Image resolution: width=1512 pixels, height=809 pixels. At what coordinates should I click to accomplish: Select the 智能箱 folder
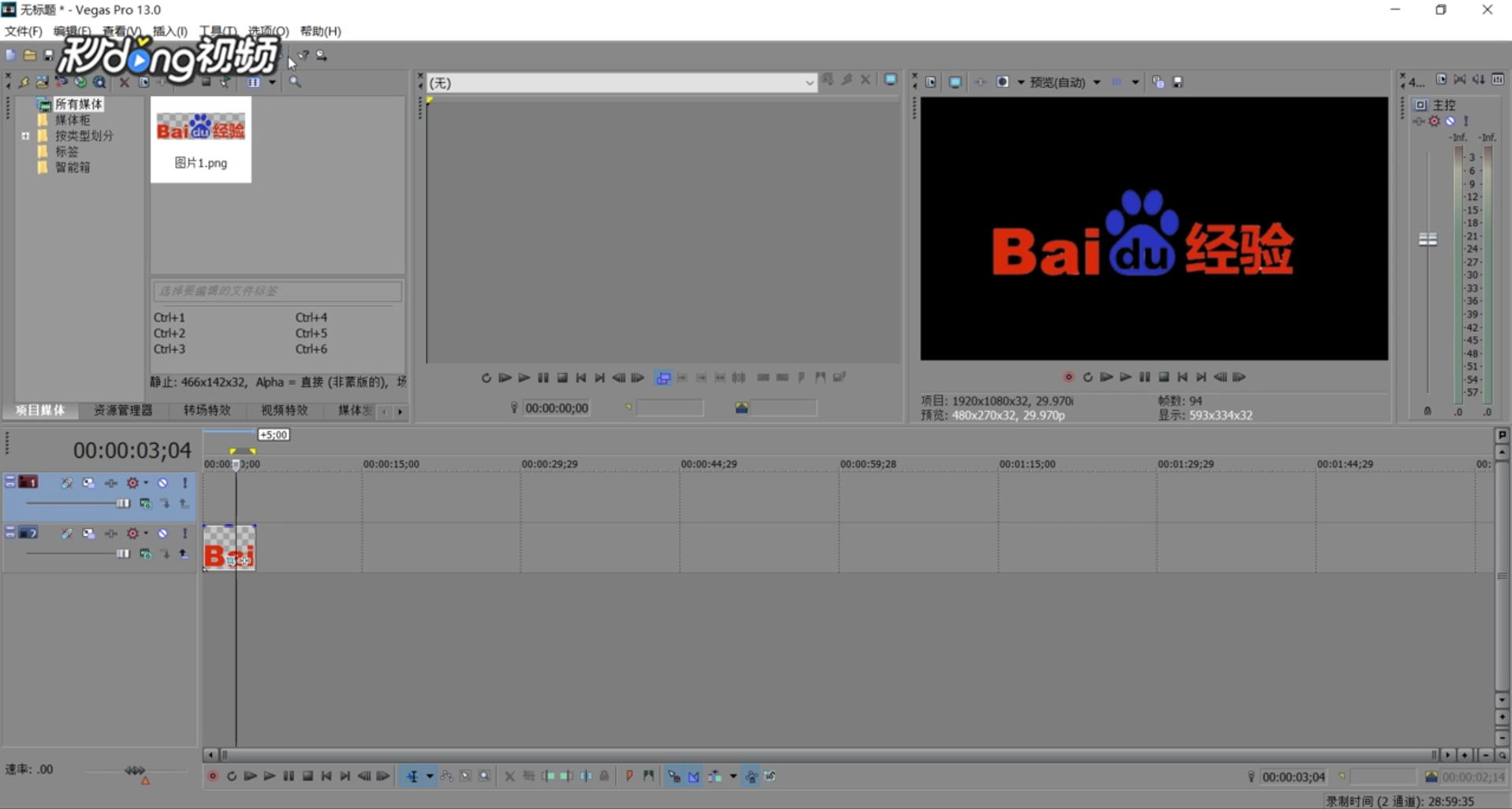(72, 167)
